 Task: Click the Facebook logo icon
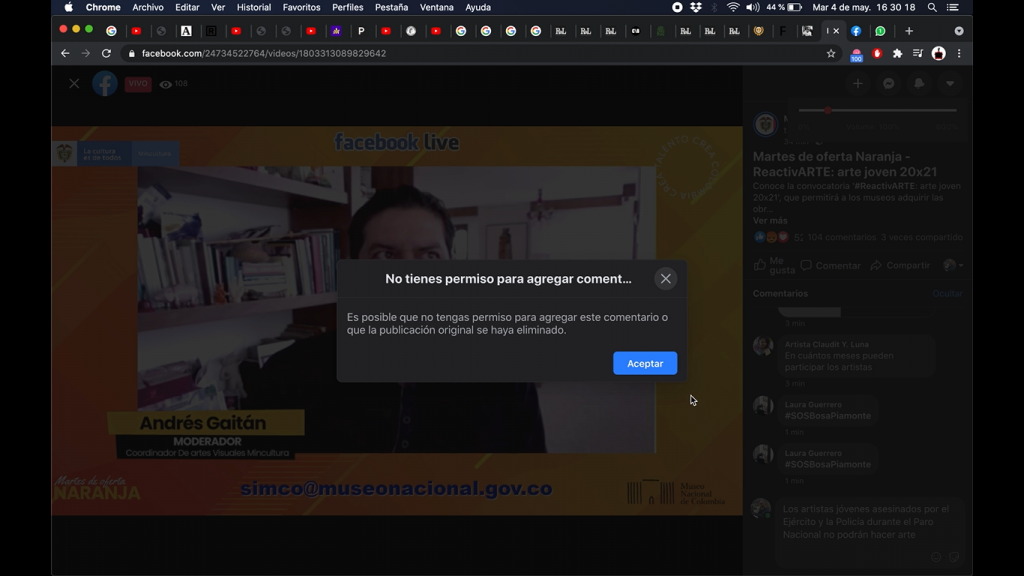point(105,84)
